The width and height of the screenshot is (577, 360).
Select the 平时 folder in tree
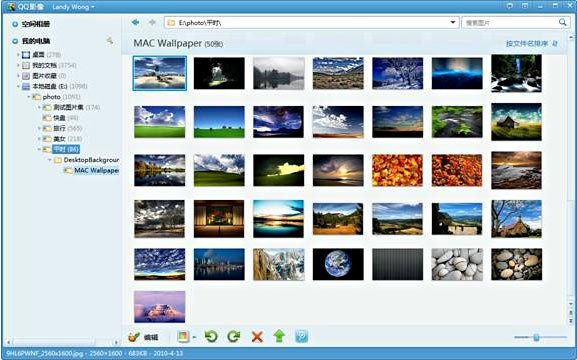[66, 149]
